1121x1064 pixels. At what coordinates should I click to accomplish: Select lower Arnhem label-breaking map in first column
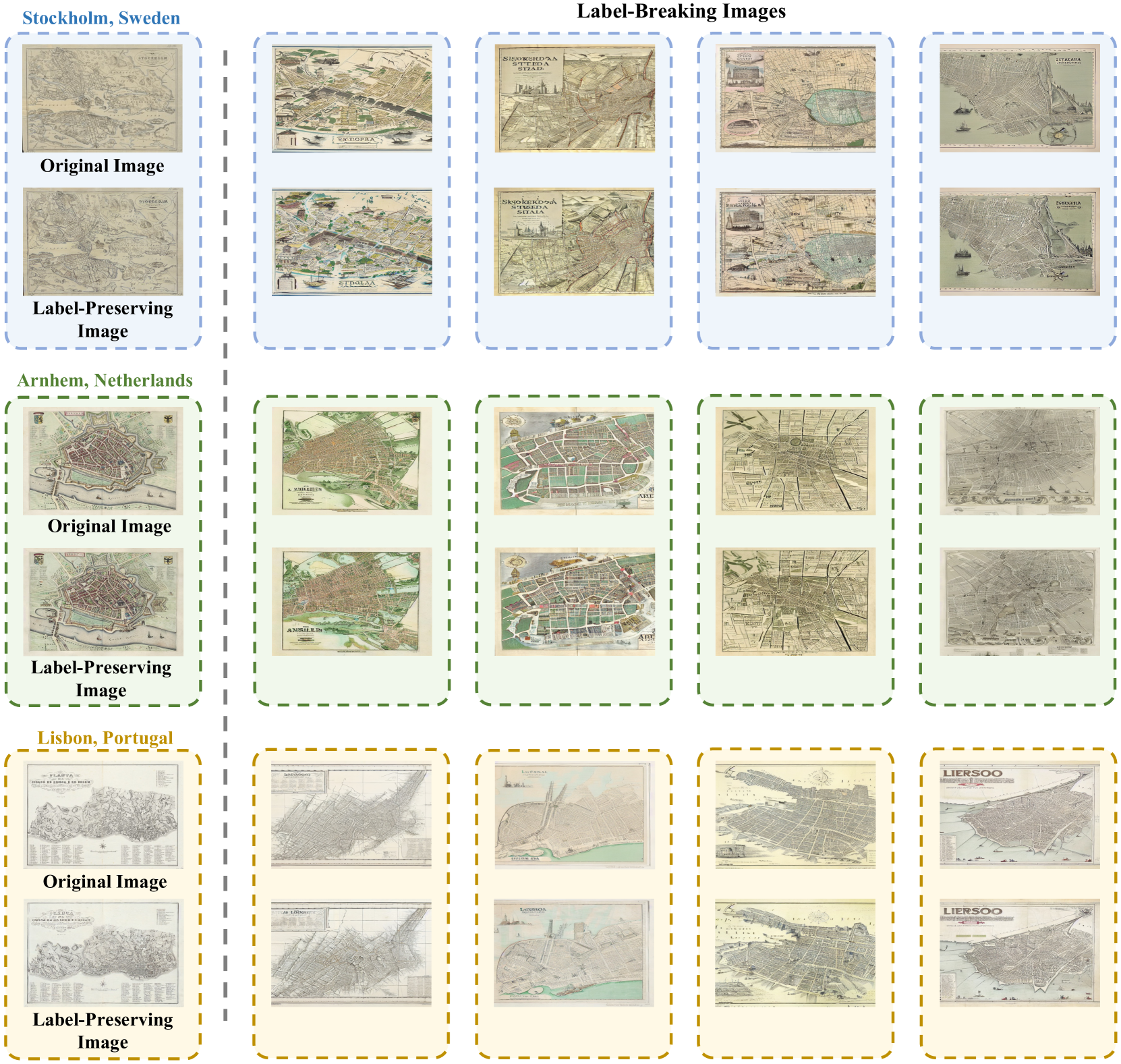(x=352, y=602)
